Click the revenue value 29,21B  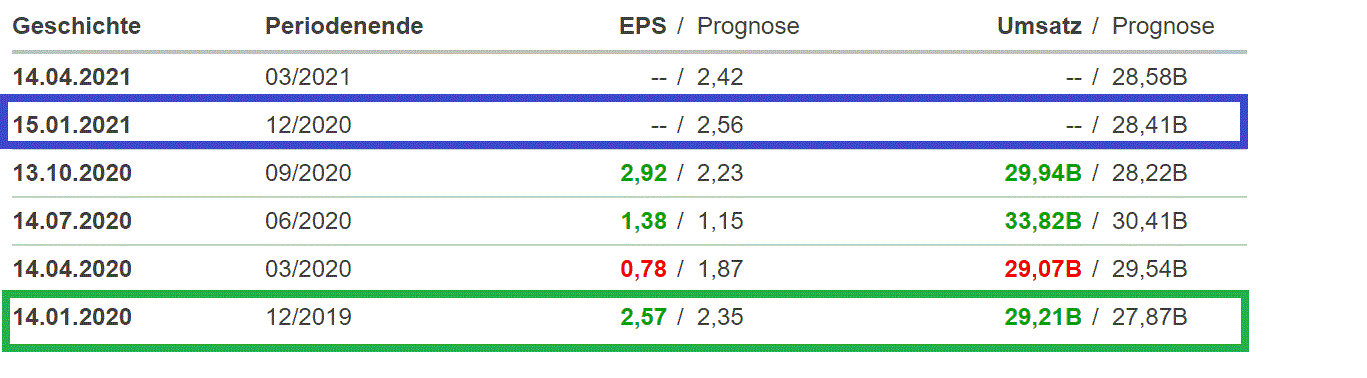[1043, 317]
